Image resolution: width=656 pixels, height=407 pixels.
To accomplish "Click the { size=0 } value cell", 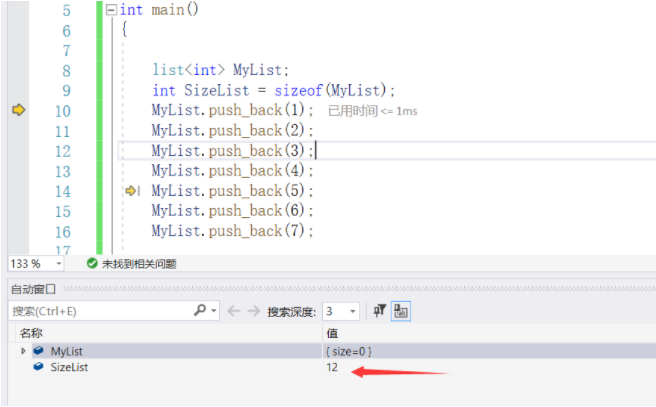I will 348,351.
